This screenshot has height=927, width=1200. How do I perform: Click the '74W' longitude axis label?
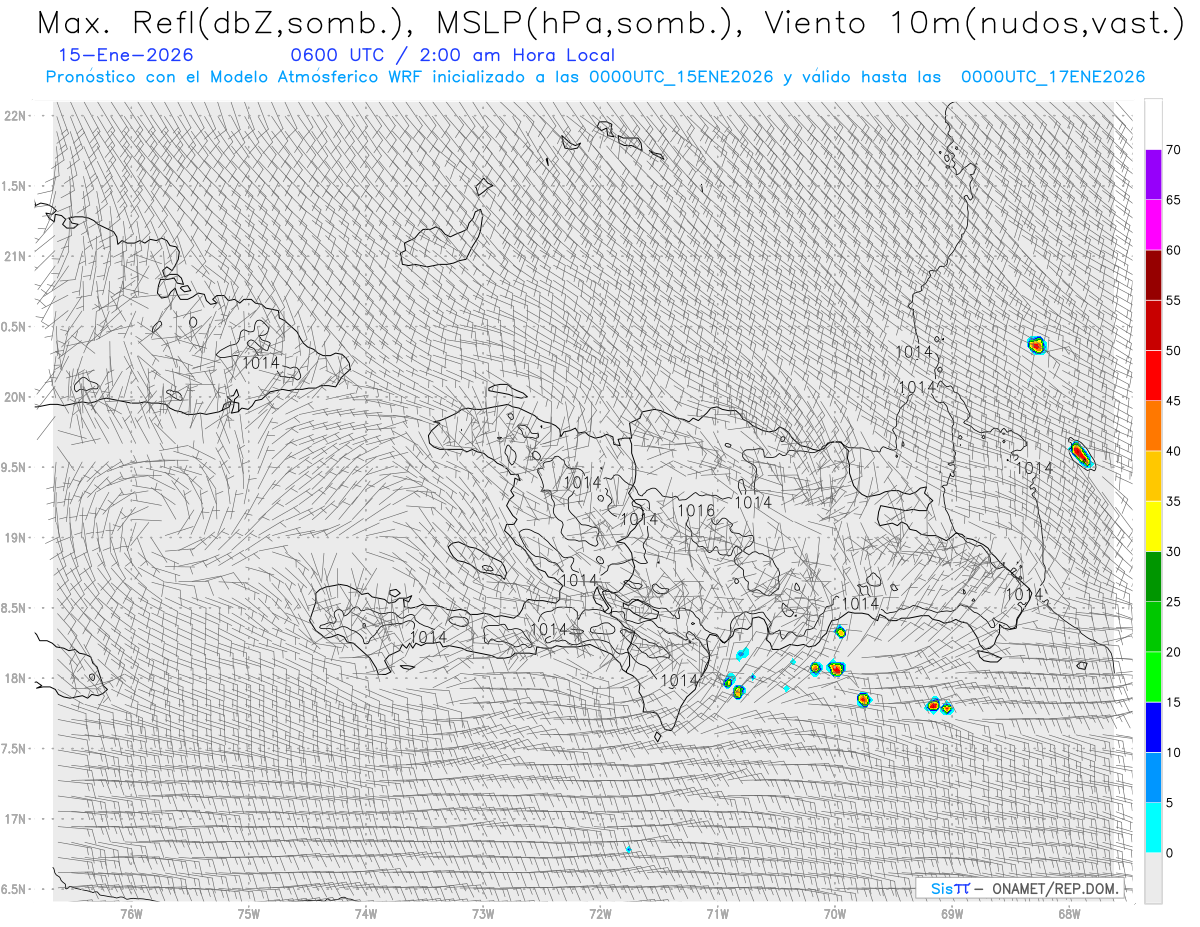click(366, 913)
